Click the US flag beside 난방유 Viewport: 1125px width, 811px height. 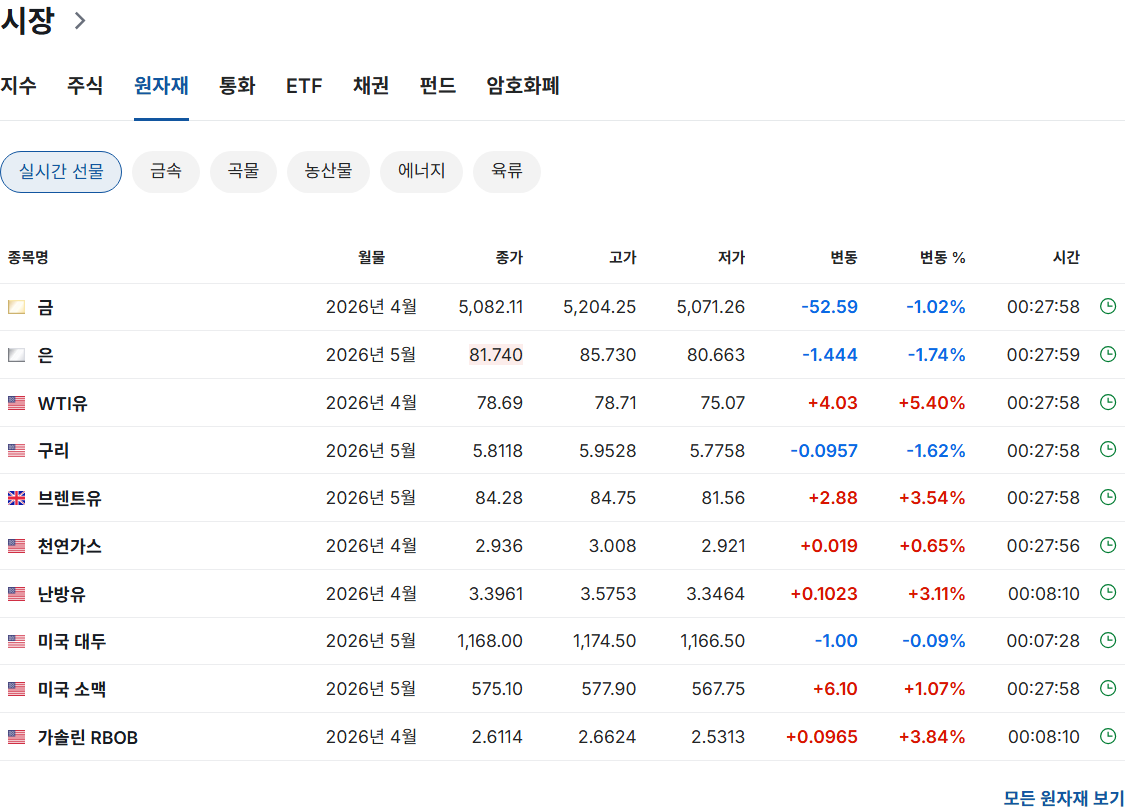tap(17, 594)
